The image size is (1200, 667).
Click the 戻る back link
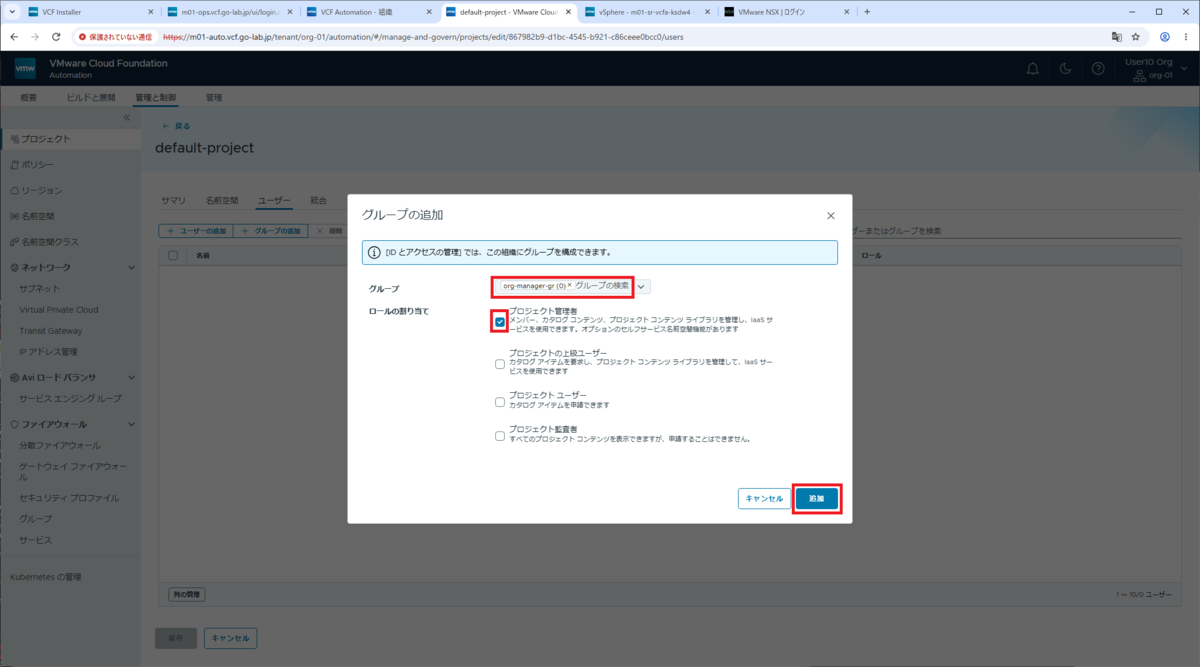tap(176, 126)
